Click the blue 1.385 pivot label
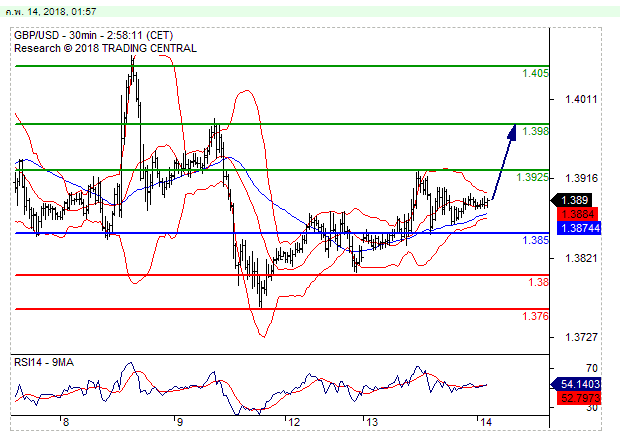This screenshot has height=441, width=620. (535, 240)
